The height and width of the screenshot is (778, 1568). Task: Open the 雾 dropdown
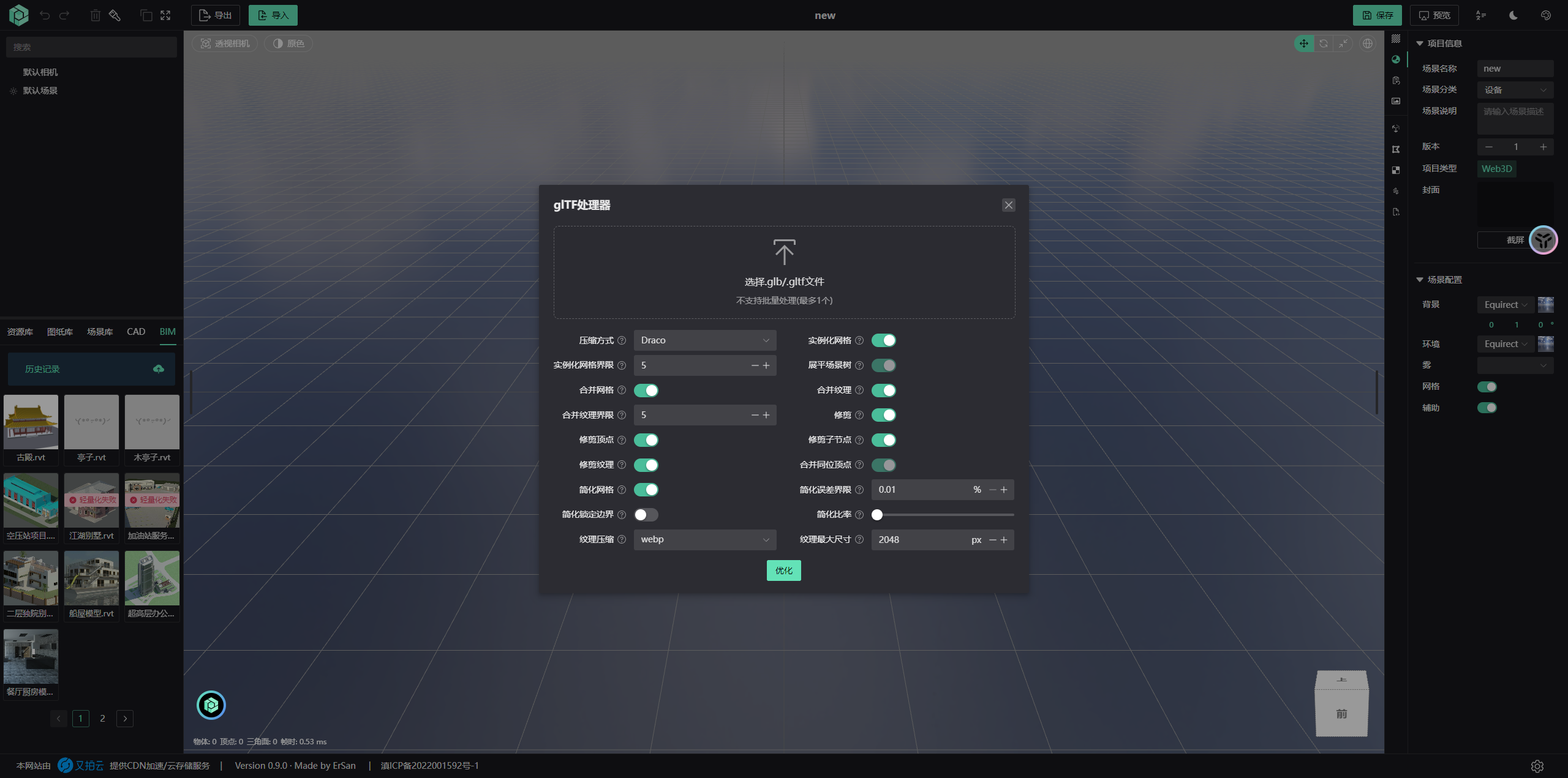point(1515,365)
